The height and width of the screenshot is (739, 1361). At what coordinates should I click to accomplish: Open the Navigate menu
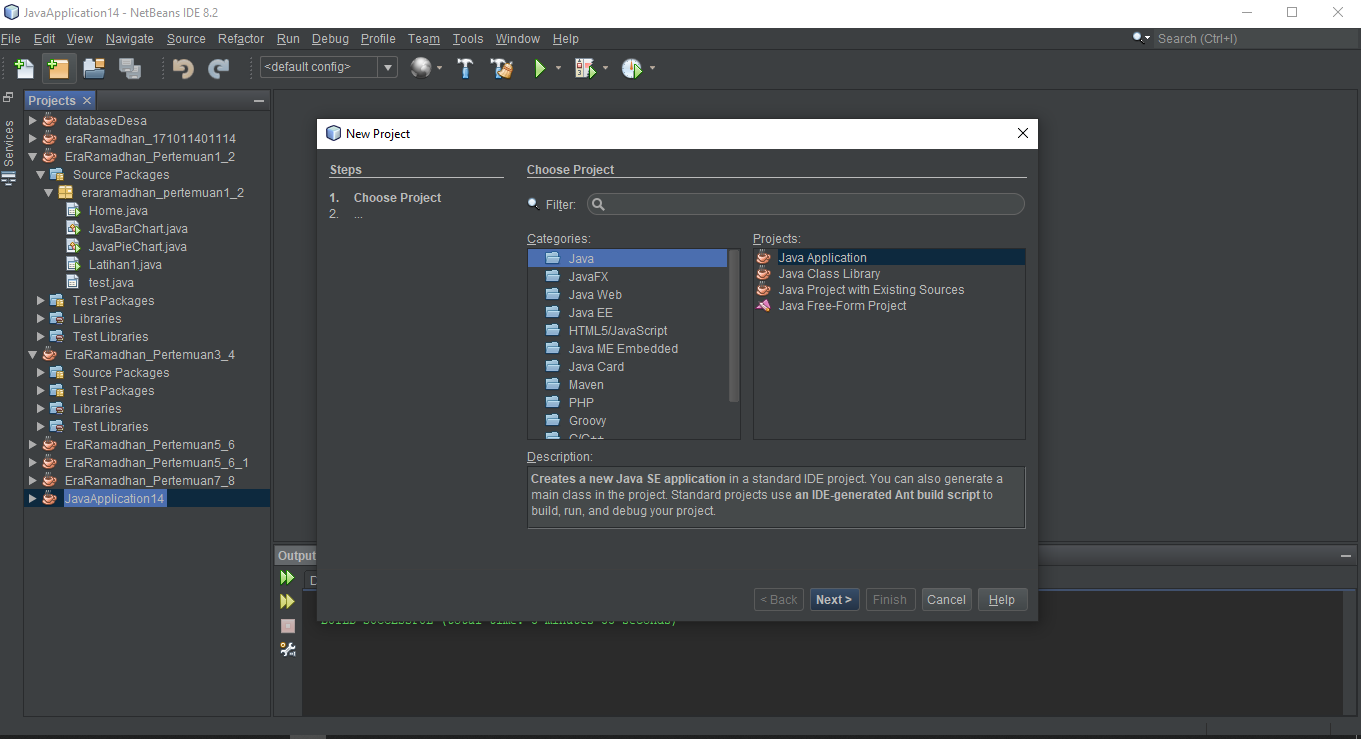[130, 39]
